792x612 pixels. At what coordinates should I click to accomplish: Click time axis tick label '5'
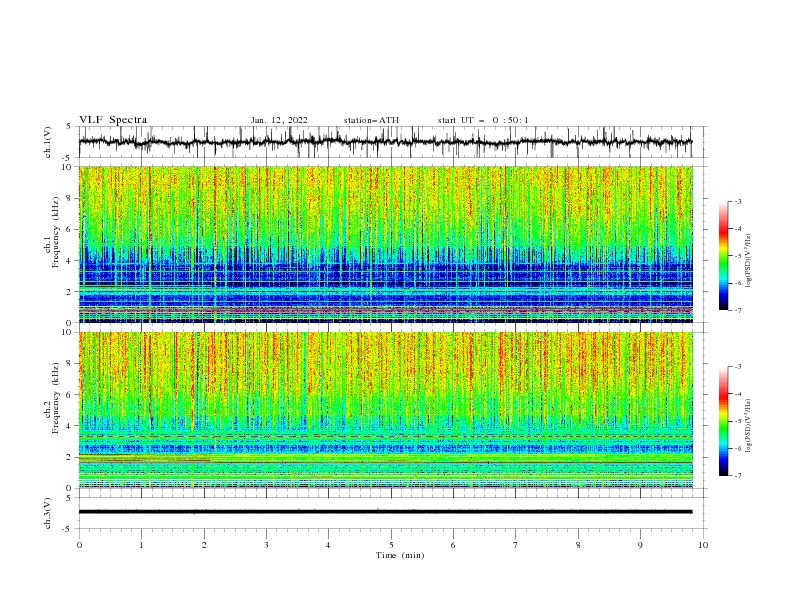click(x=391, y=545)
